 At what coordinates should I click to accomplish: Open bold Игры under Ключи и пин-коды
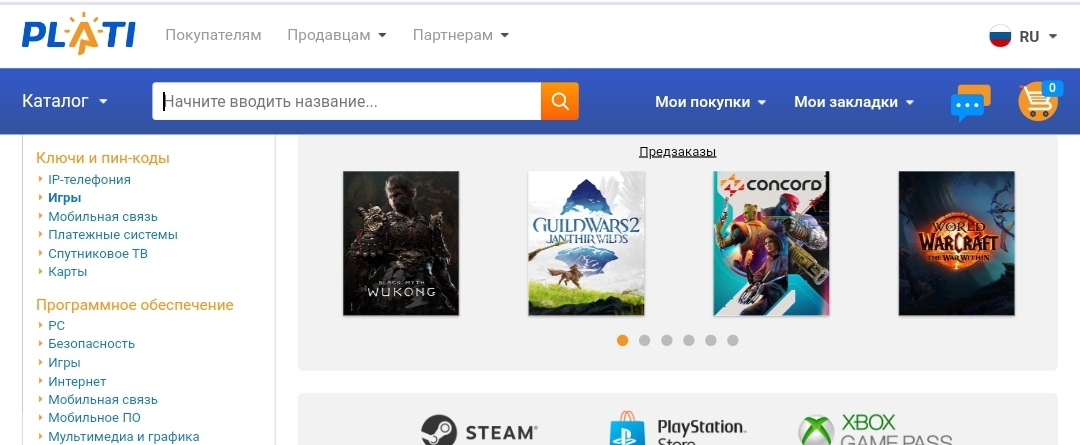pyautogui.click(x=65, y=198)
